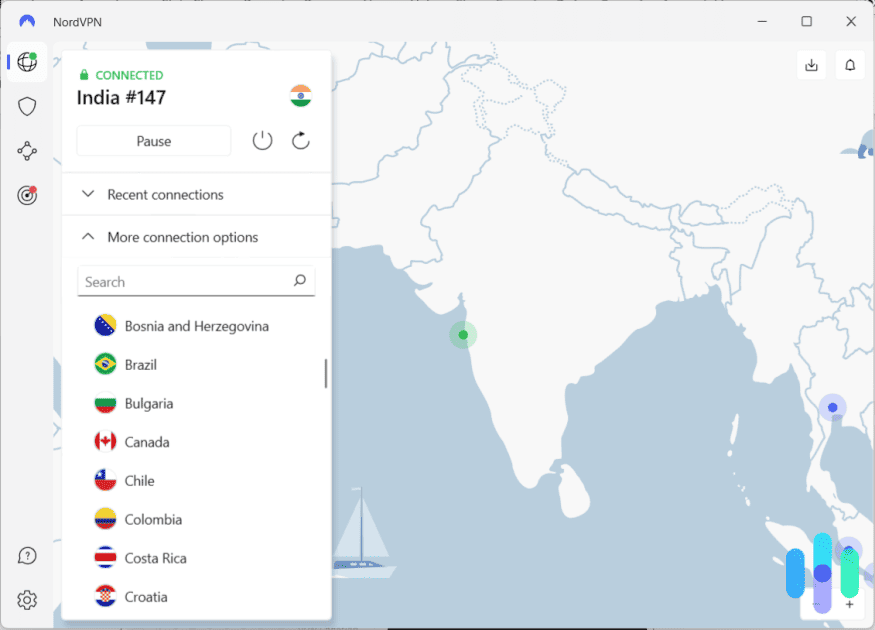The image size is (875, 630).
Task: Select Costa Rica server
Action: pyautogui.click(x=155, y=558)
